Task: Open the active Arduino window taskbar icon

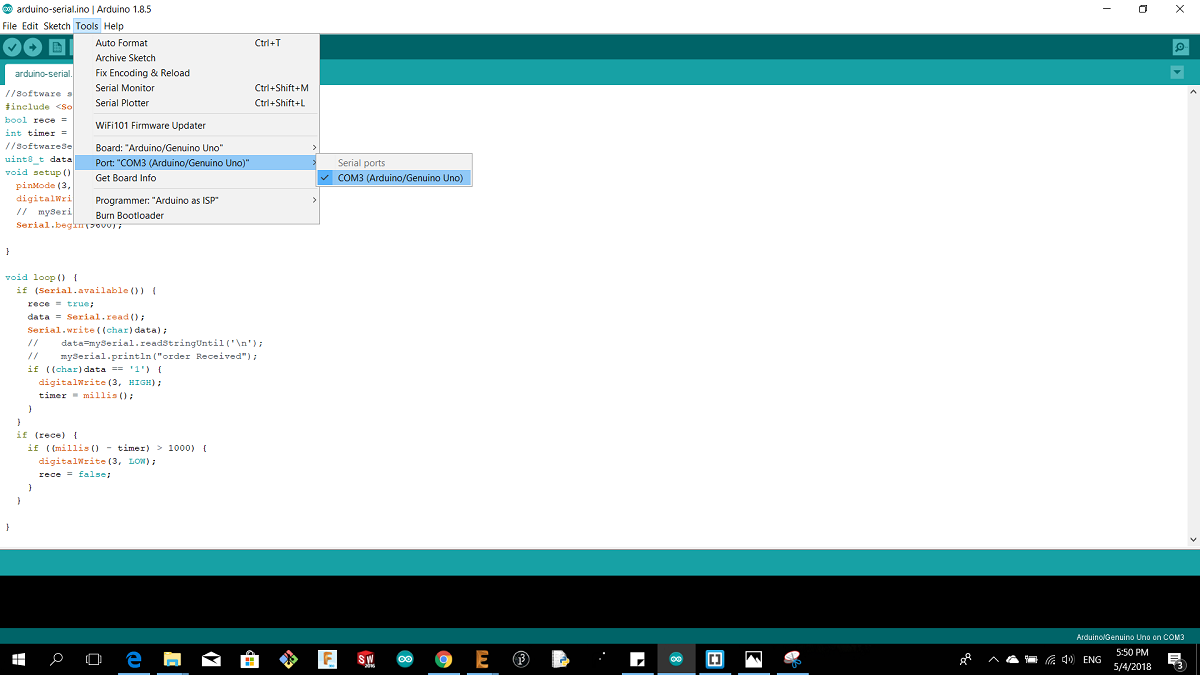Action: 676,659
